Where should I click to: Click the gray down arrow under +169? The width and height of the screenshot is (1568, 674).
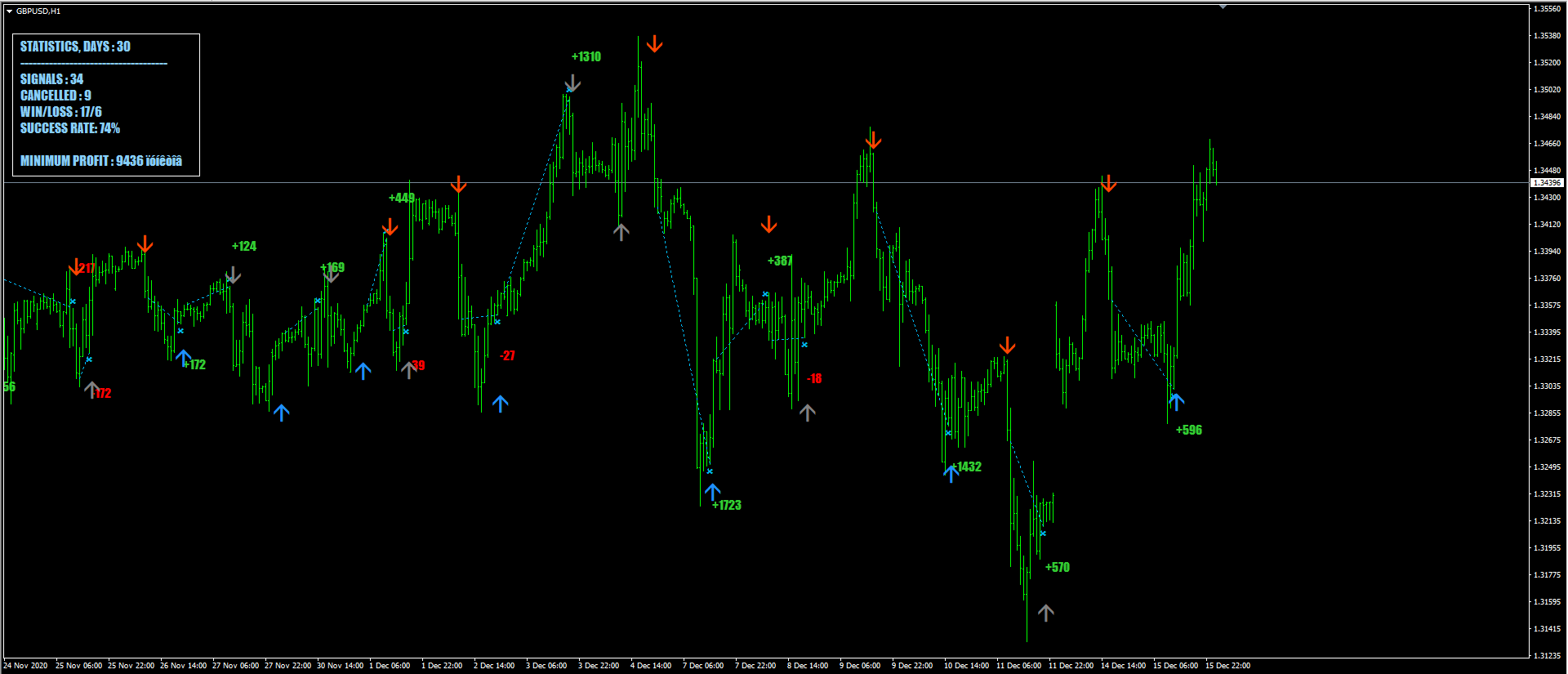tap(331, 274)
